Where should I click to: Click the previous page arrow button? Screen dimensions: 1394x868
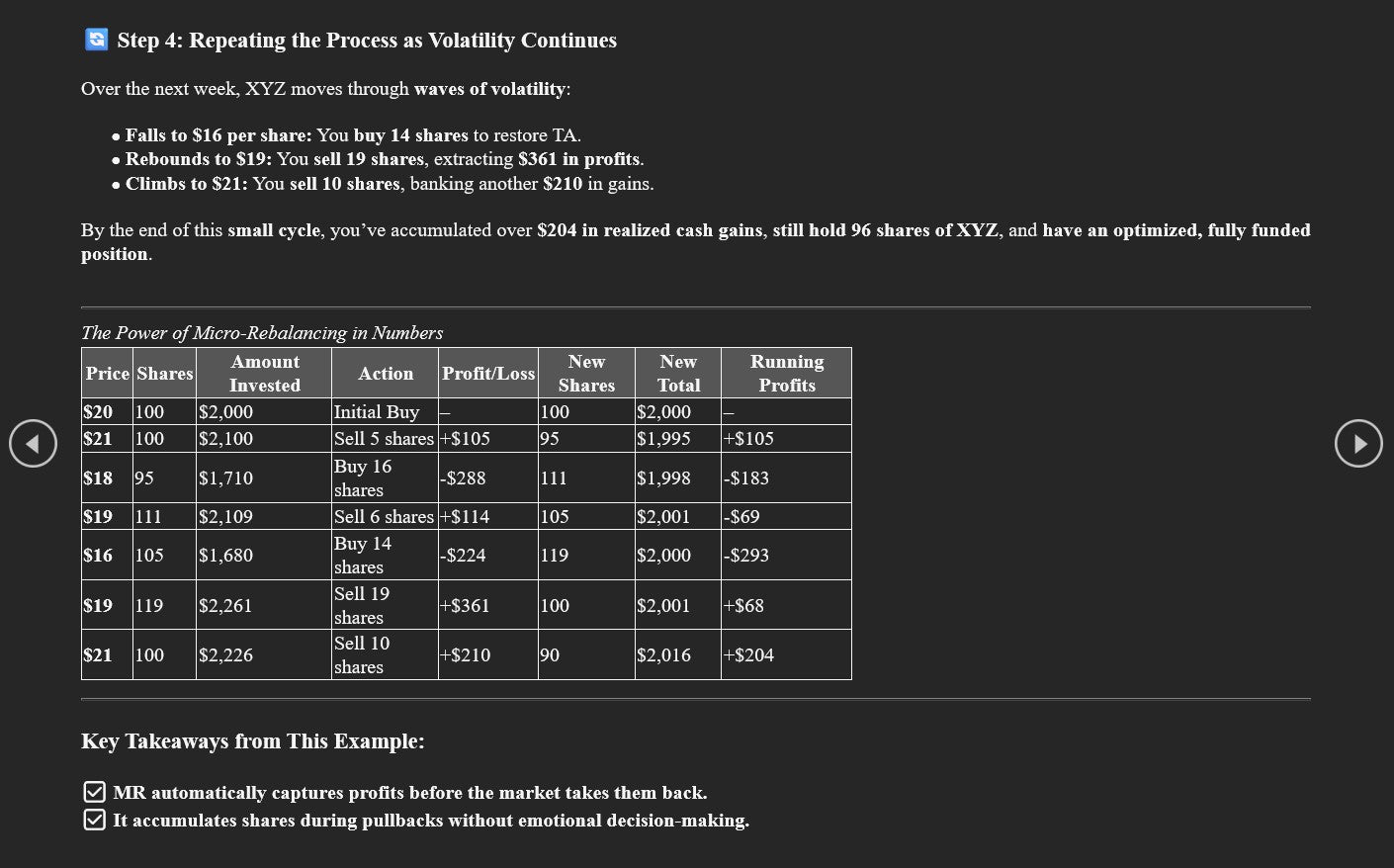(x=33, y=444)
